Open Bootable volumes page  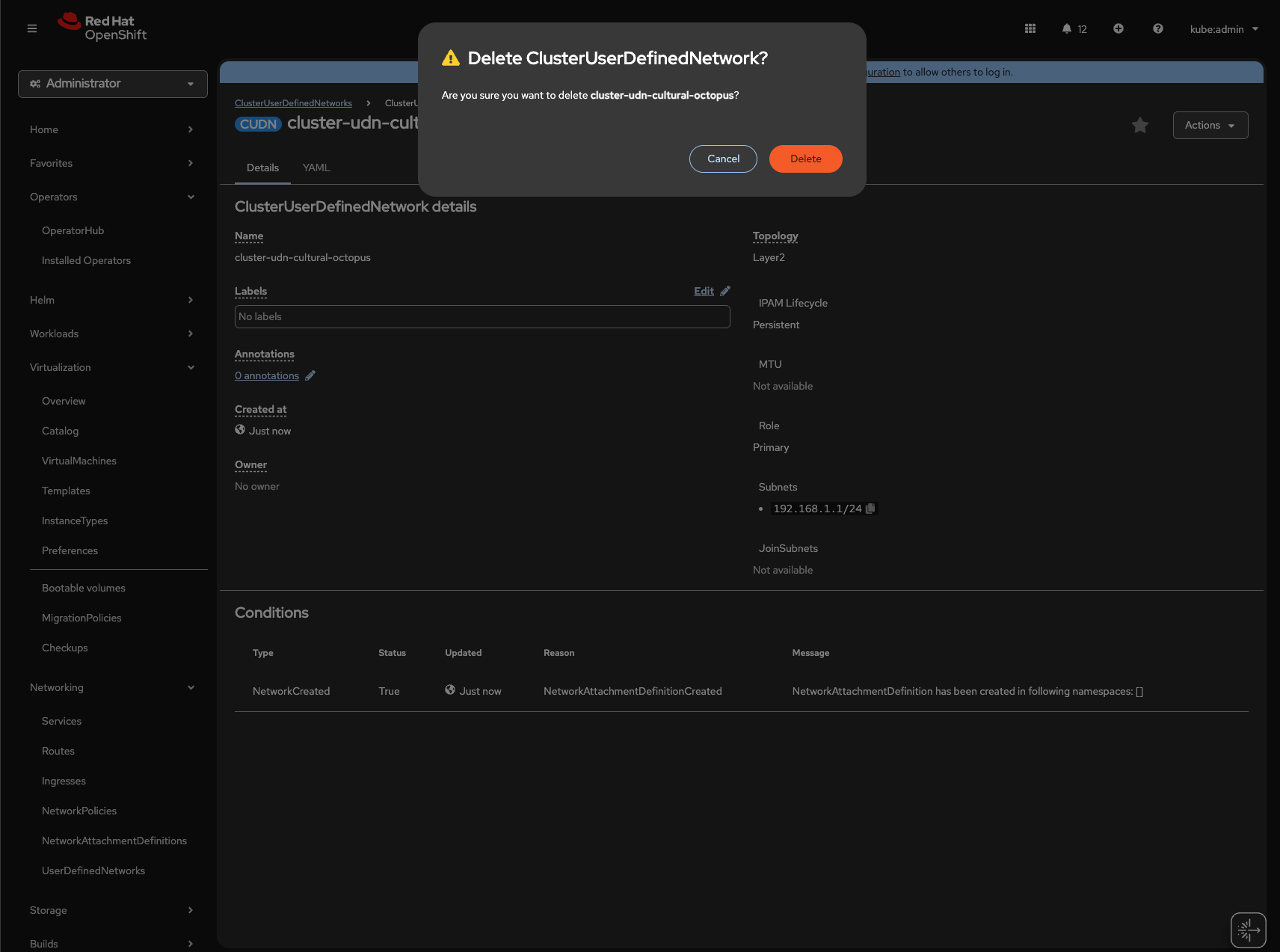coord(84,588)
